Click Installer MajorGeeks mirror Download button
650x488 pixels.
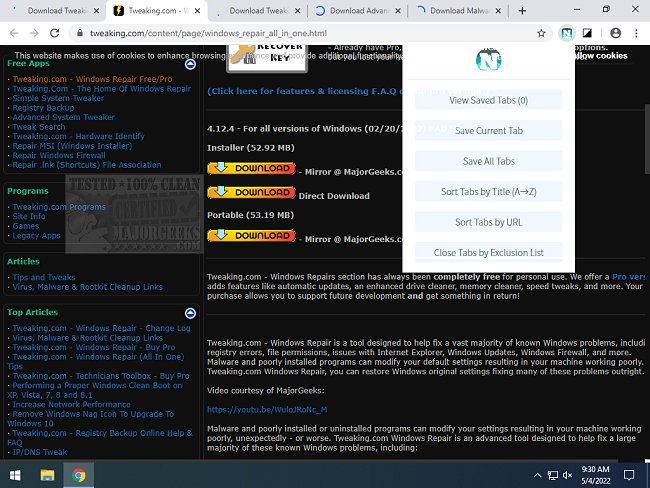[251, 168]
